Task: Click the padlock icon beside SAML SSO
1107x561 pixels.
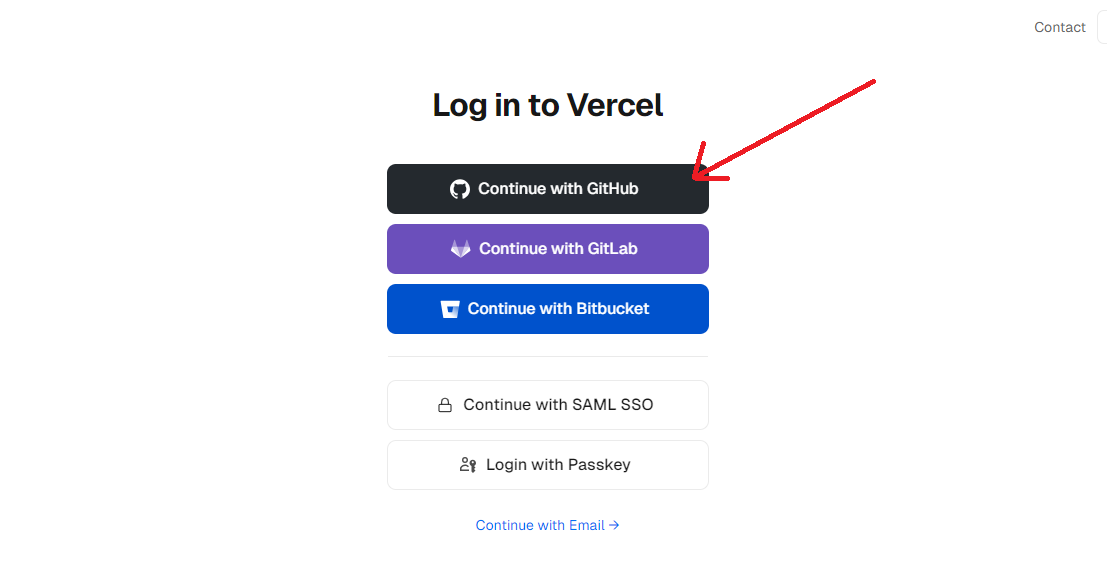Action: click(445, 405)
